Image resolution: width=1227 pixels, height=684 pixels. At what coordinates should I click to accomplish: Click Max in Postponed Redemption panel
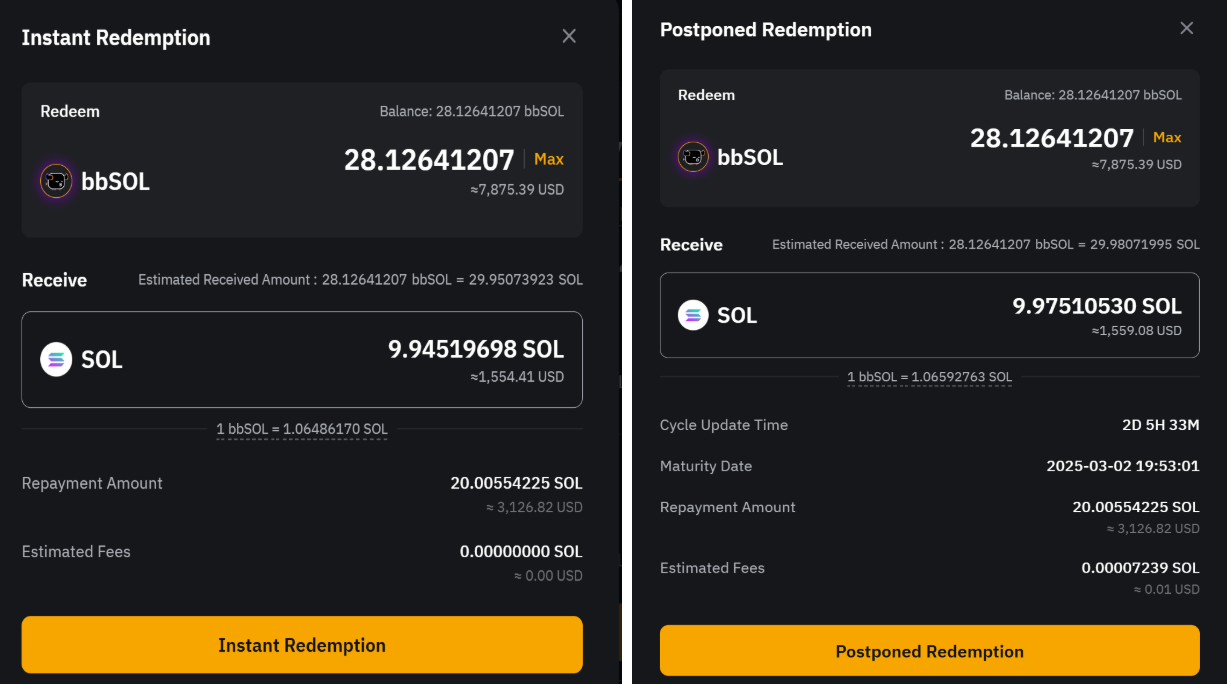click(x=1167, y=137)
